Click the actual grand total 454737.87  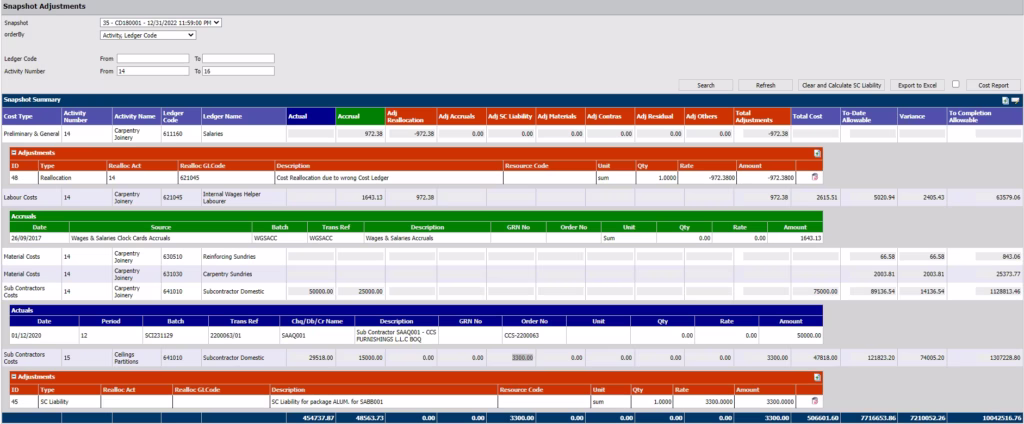tap(318, 417)
